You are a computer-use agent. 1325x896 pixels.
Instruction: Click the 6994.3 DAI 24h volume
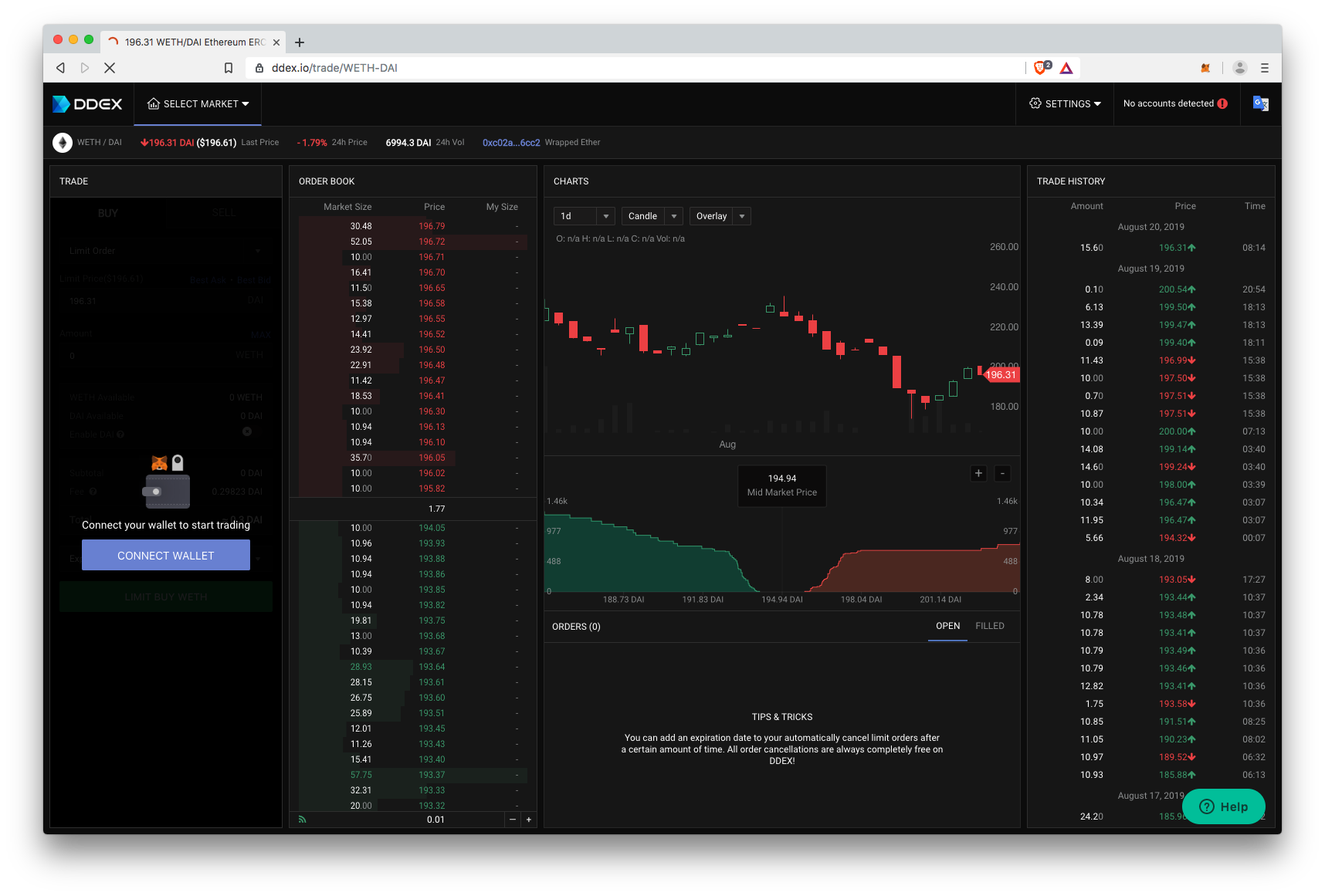click(x=408, y=143)
